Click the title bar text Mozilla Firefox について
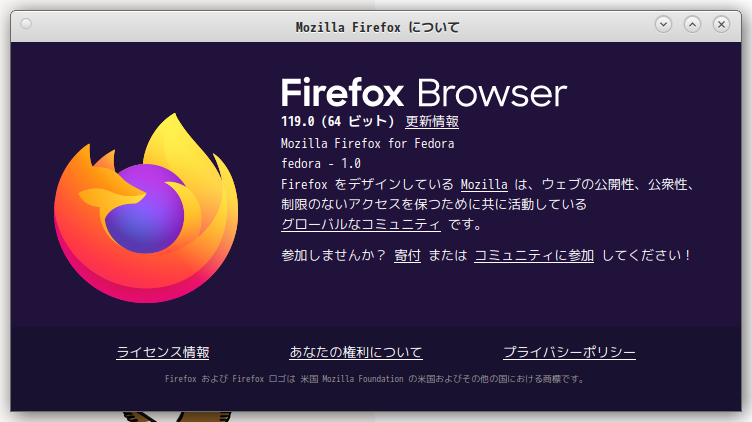 click(377, 27)
